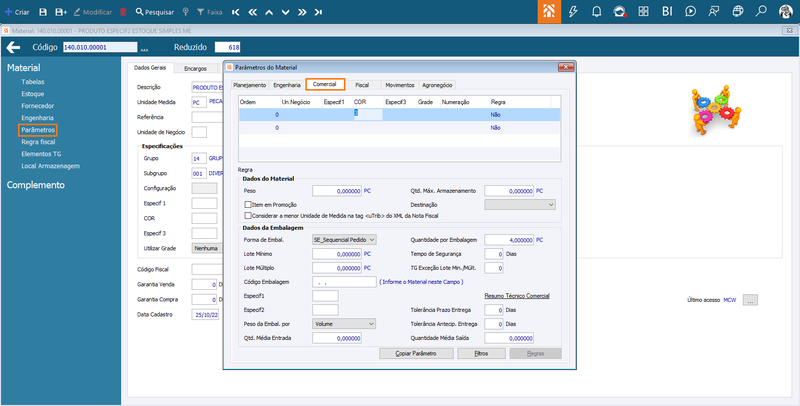
Task: Check Considerar a menor Unidade de Medida
Action: [249, 215]
